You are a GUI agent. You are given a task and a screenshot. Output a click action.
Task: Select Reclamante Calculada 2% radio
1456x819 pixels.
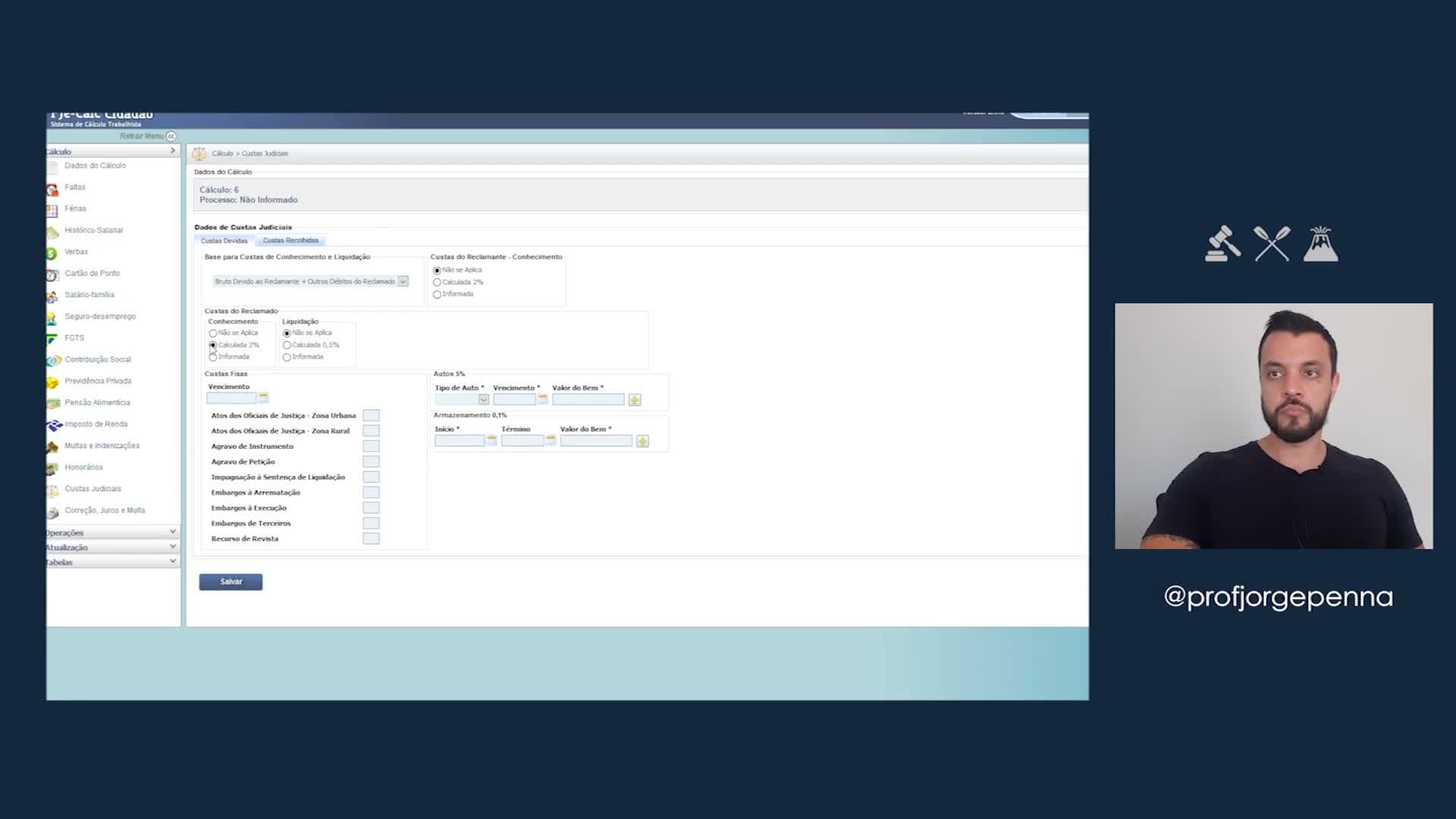click(x=437, y=283)
